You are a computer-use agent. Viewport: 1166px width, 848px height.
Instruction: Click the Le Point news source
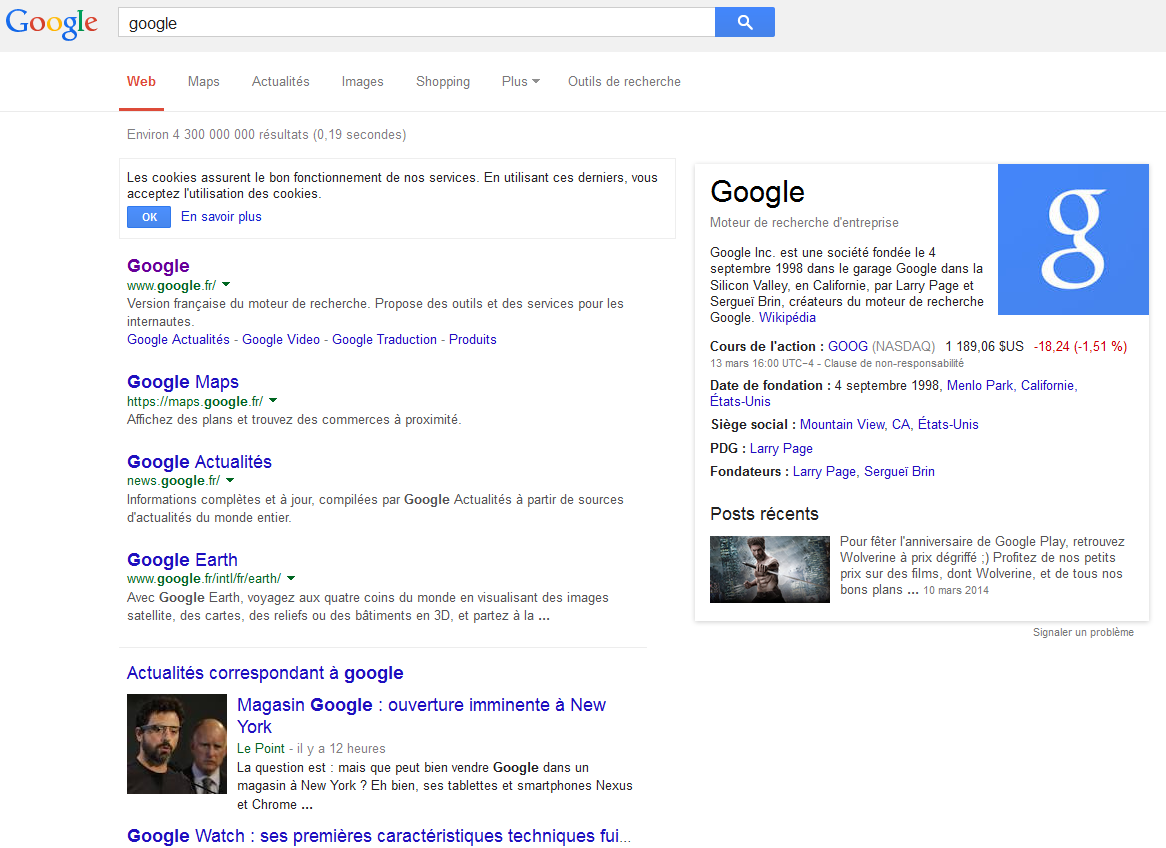pos(261,748)
